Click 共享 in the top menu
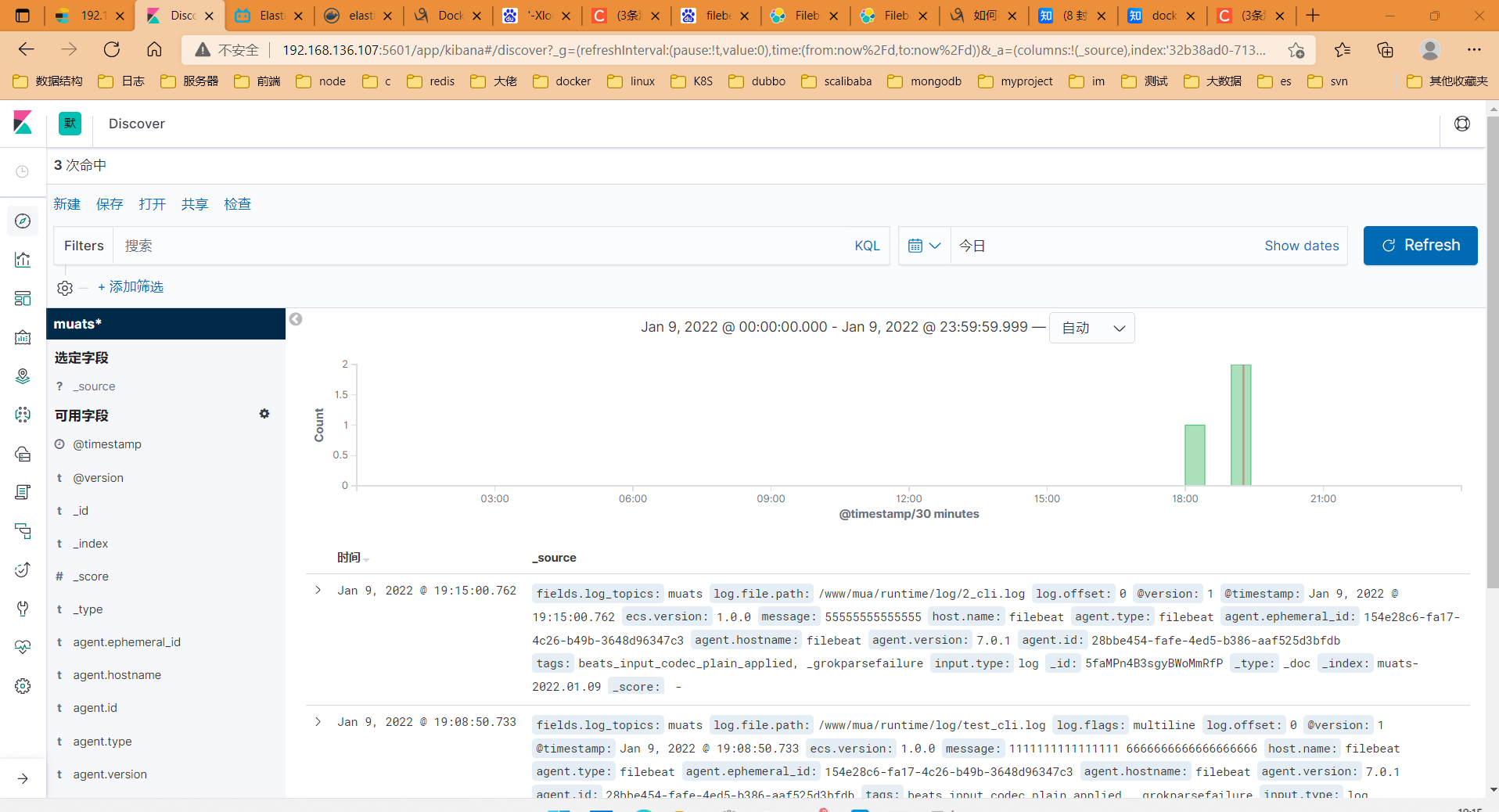1499x812 pixels. tap(195, 204)
